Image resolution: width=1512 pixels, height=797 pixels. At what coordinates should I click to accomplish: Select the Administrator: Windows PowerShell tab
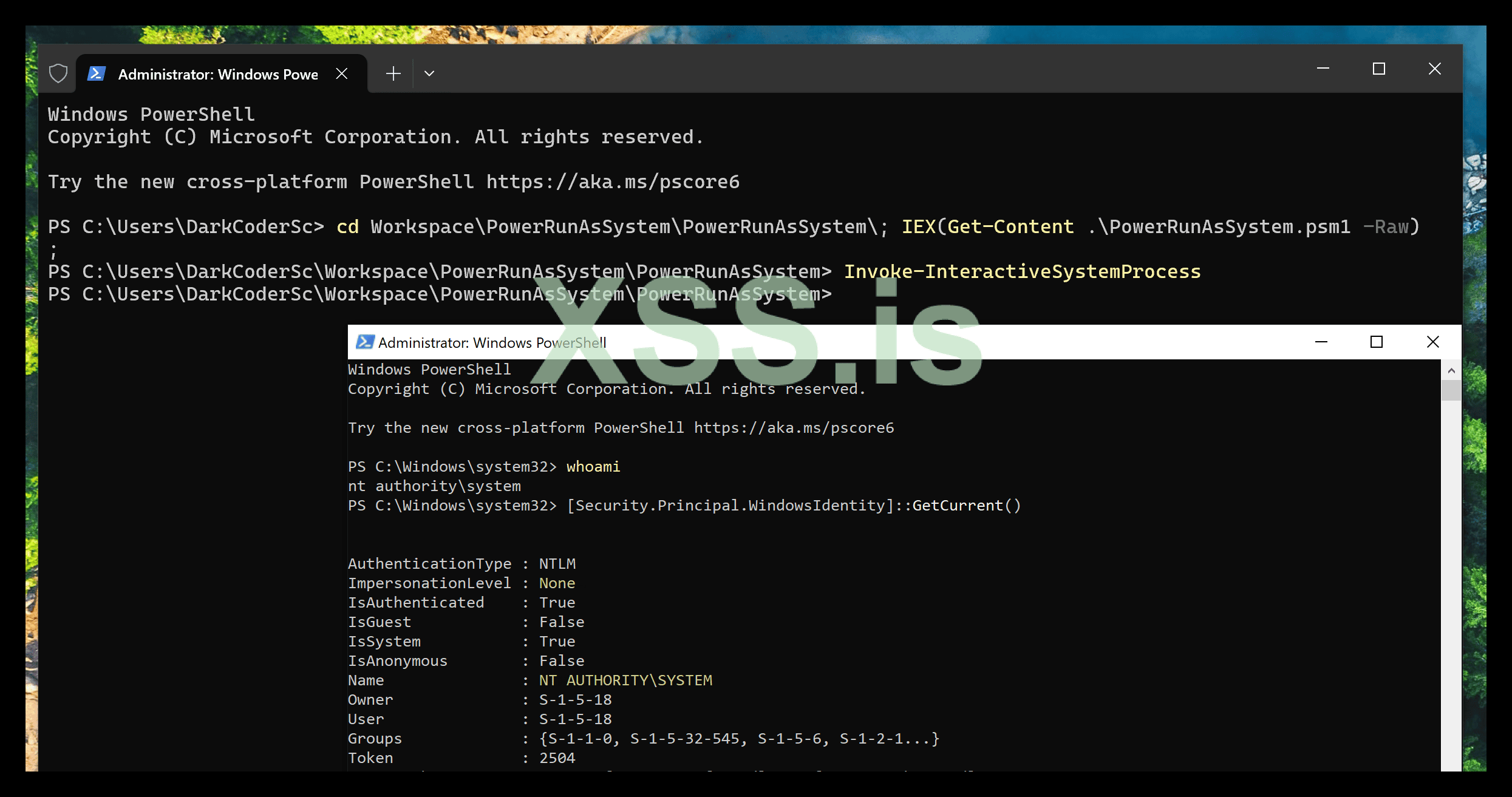217,74
